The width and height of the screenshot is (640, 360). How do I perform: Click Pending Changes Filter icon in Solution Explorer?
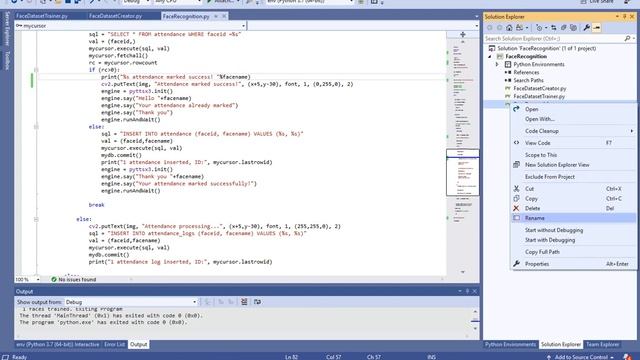(540, 28)
